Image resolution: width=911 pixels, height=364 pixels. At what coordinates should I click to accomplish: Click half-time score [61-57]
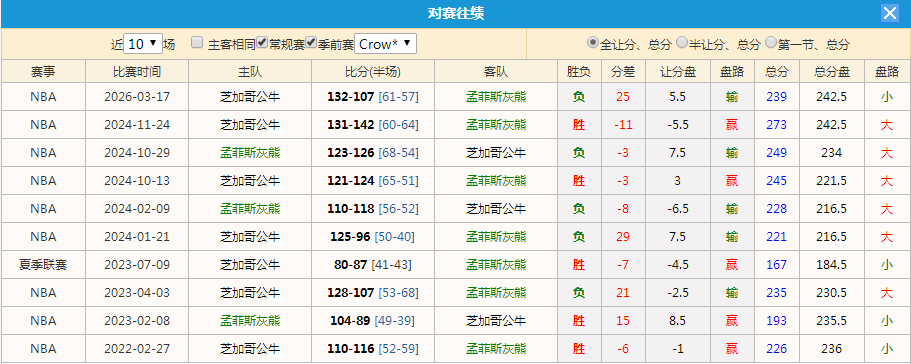pyautogui.click(x=398, y=97)
